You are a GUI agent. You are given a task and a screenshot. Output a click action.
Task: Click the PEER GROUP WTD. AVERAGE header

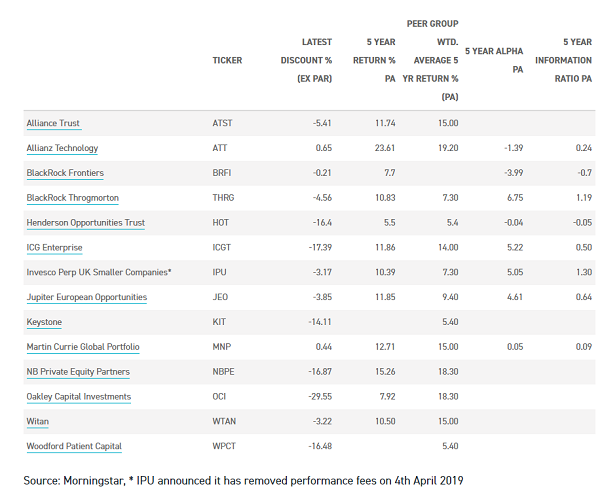point(430,60)
